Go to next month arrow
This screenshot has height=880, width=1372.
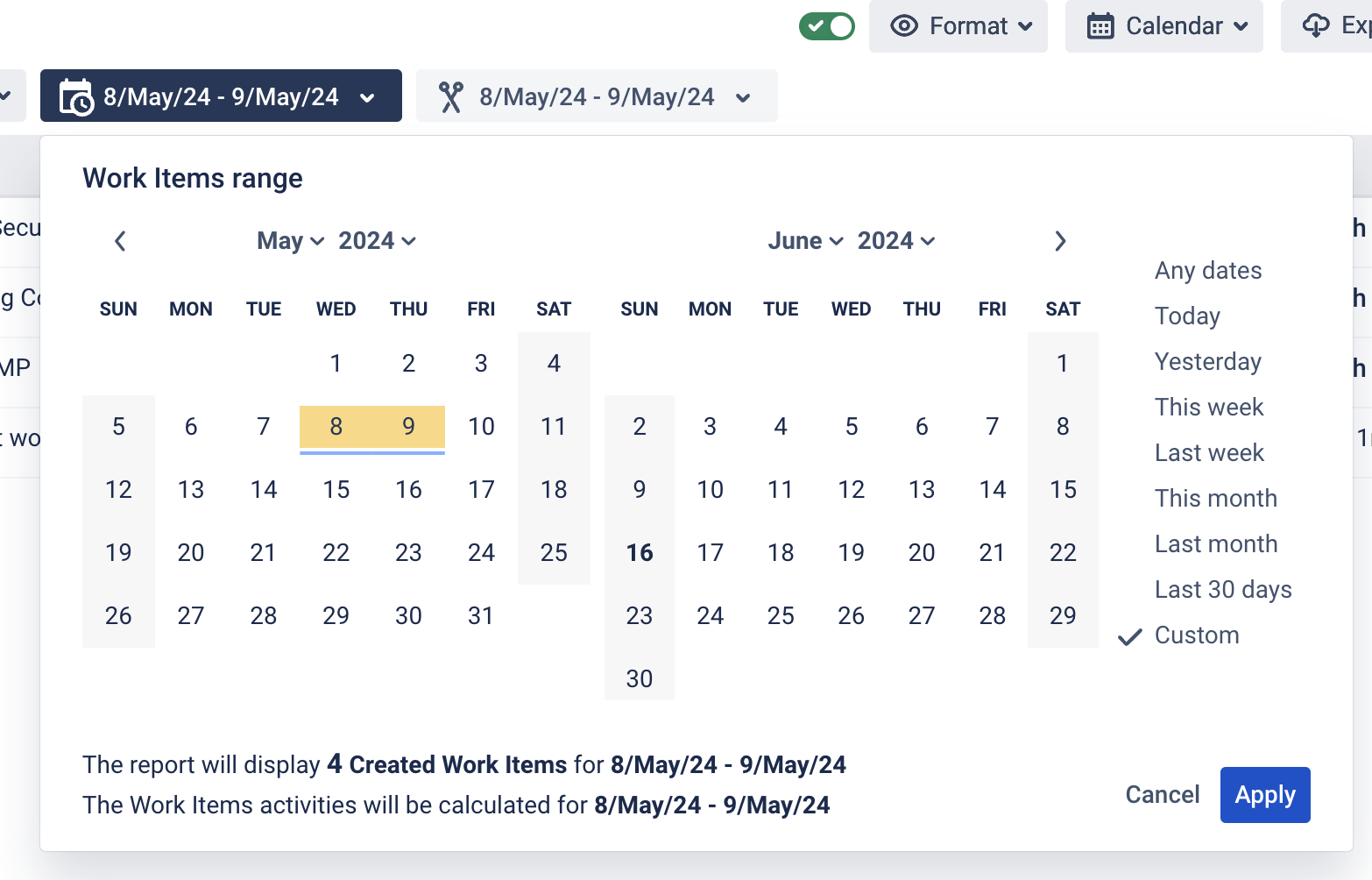[x=1060, y=241]
